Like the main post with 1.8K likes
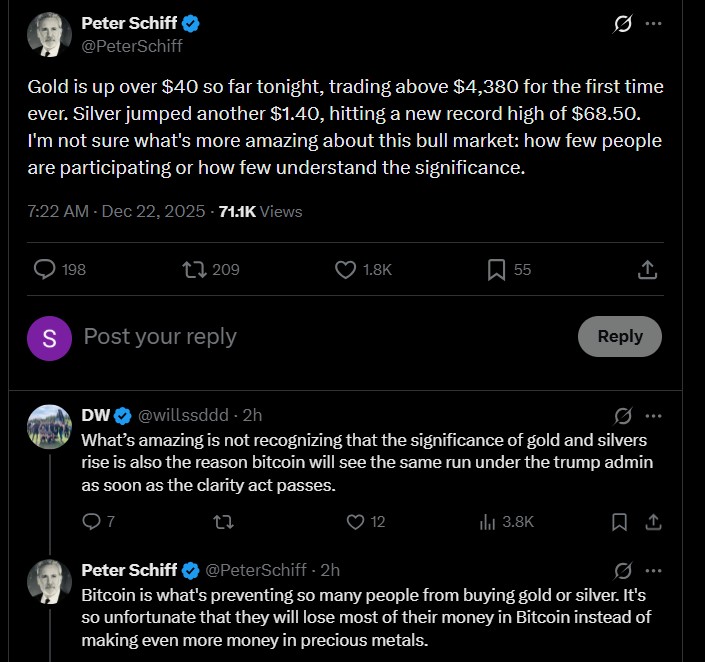The image size is (705, 662). 345,269
